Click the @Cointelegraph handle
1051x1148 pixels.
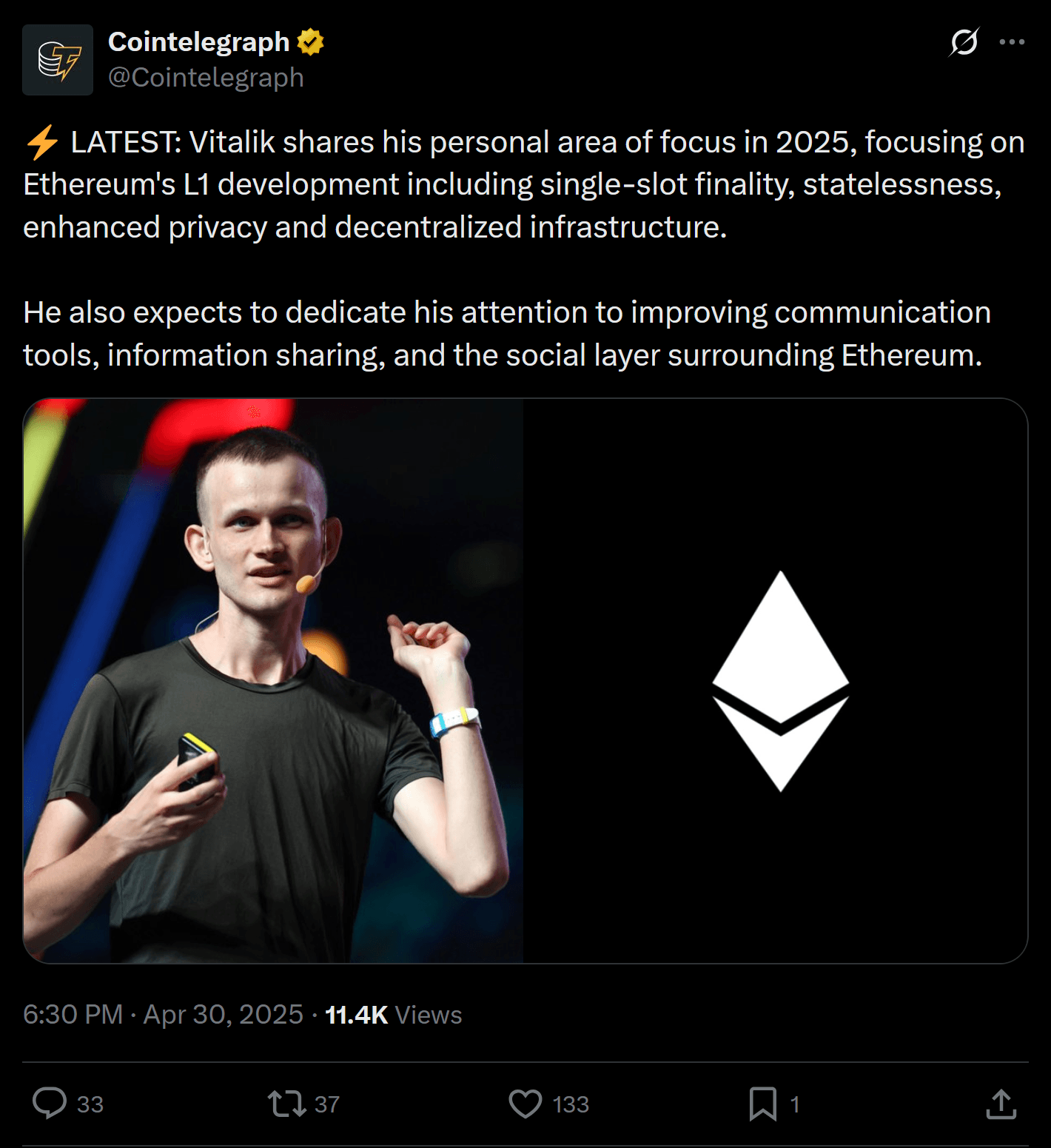(206, 78)
